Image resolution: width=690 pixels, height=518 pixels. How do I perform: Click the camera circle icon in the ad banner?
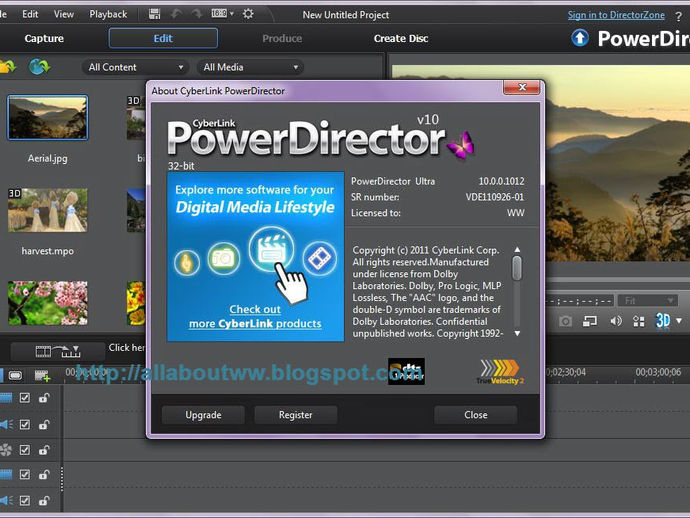coord(224,258)
